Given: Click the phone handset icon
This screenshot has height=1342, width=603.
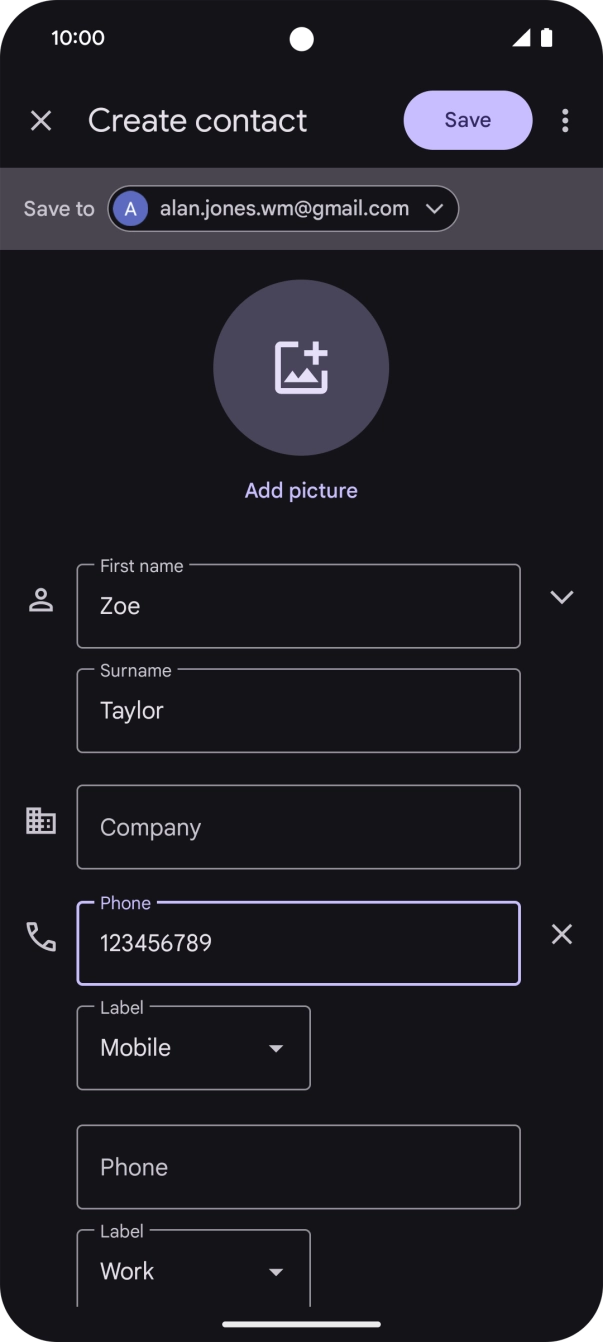Looking at the screenshot, I should [x=41, y=937].
